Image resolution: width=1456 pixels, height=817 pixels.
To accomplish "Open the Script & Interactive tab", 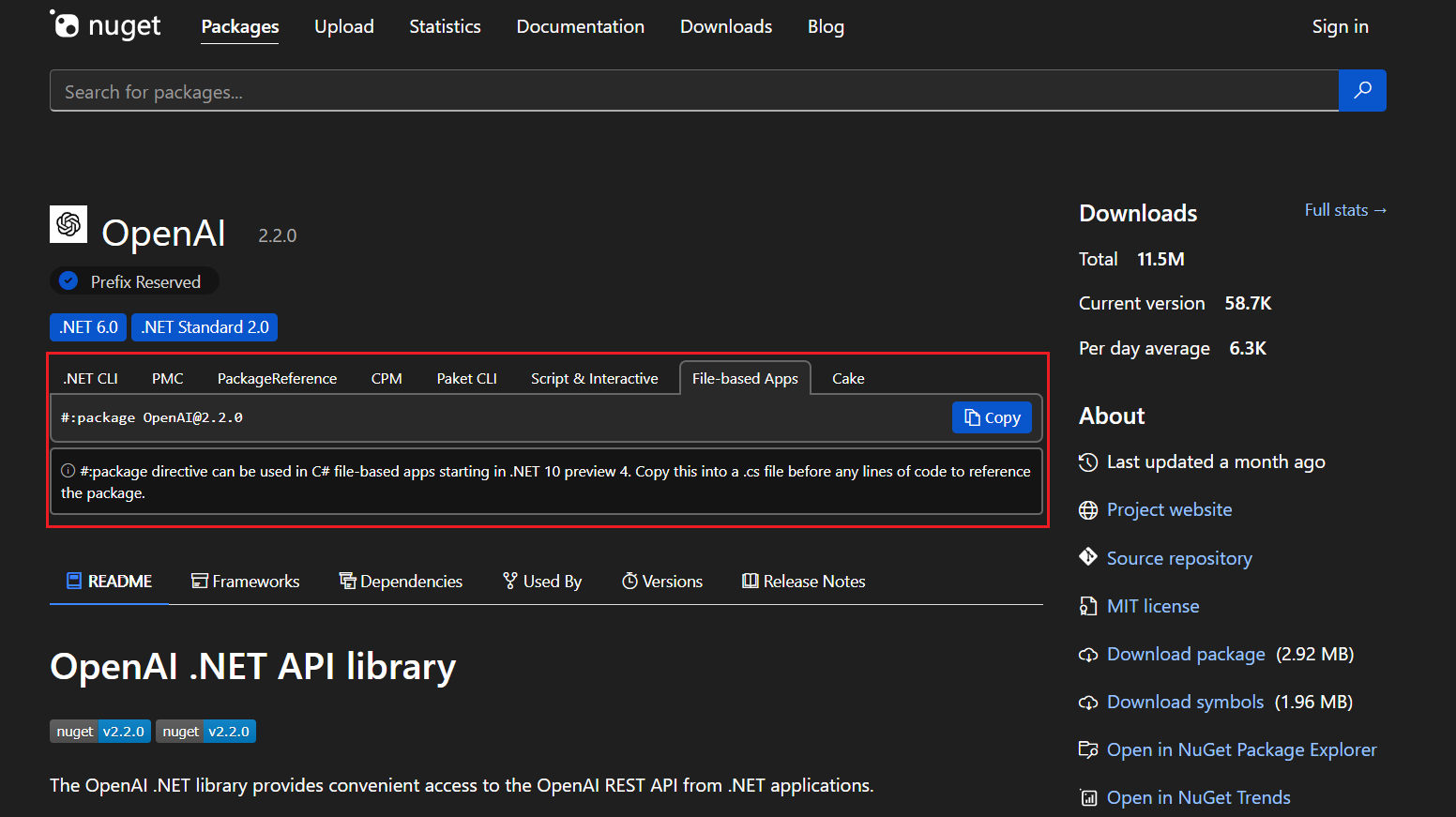I will (x=595, y=378).
